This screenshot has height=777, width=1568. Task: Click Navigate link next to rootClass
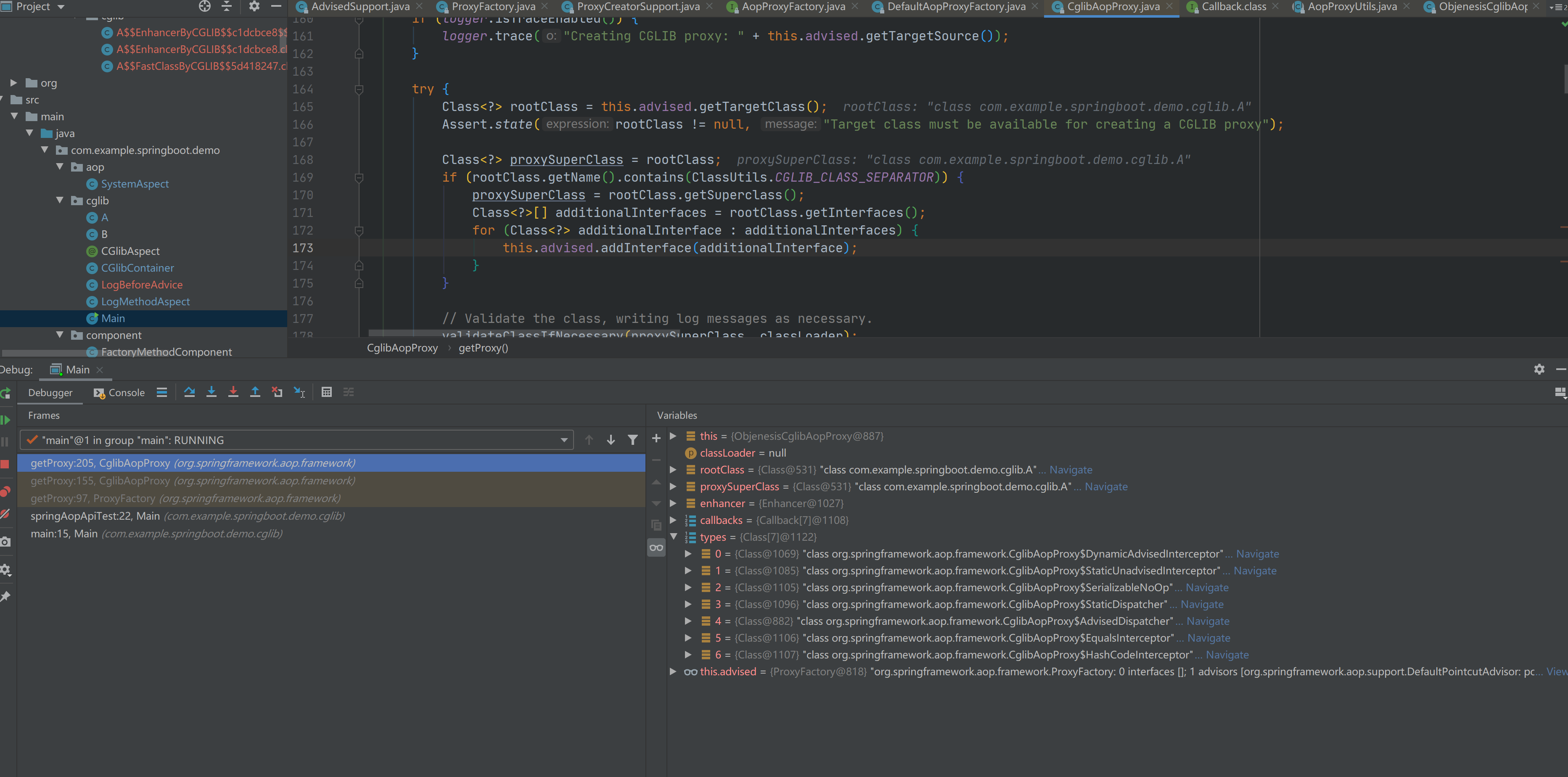(x=1071, y=470)
